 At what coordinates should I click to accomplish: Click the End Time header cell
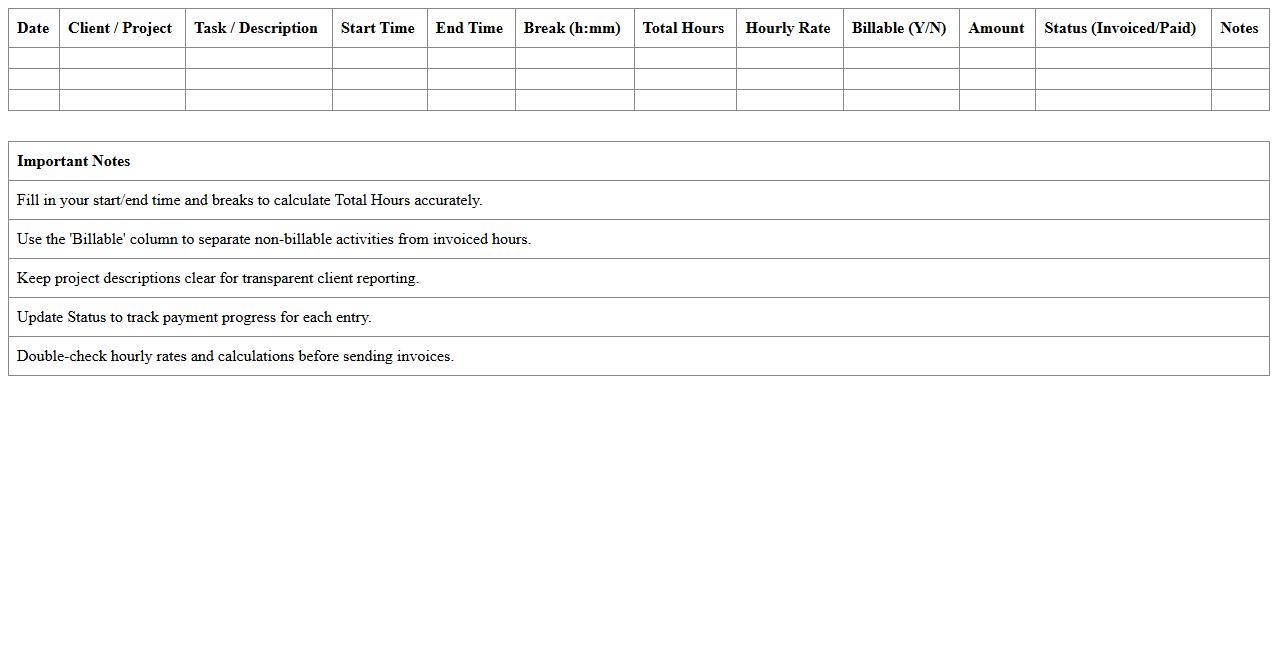pos(469,28)
